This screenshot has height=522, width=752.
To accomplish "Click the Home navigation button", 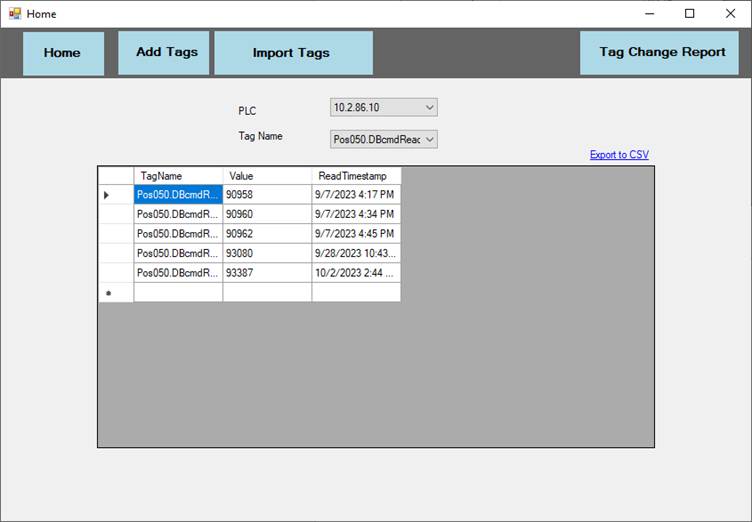I will pyautogui.click(x=63, y=53).
